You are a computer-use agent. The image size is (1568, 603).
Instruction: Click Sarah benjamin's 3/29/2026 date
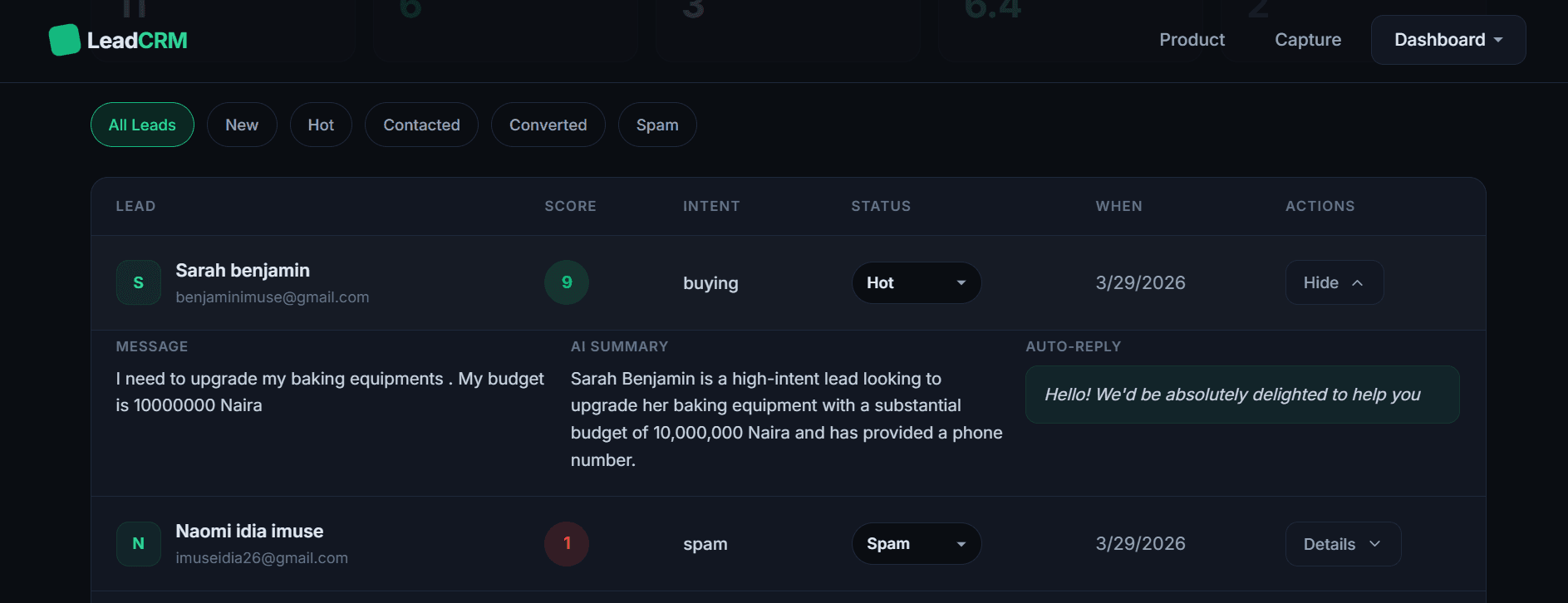pyautogui.click(x=1140, y=282)
